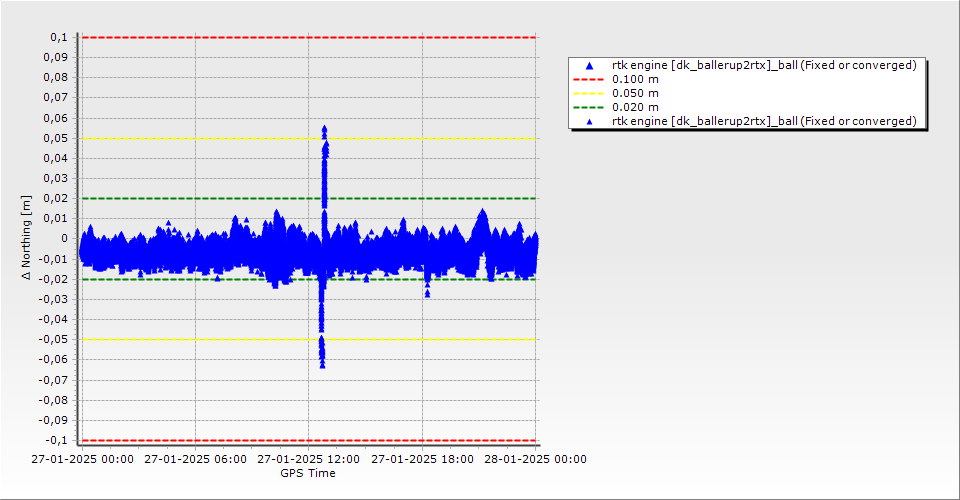Screen dimensions: 960x500
Task: Click the -0,02 y-axis label
Action: tap(53, 279)
